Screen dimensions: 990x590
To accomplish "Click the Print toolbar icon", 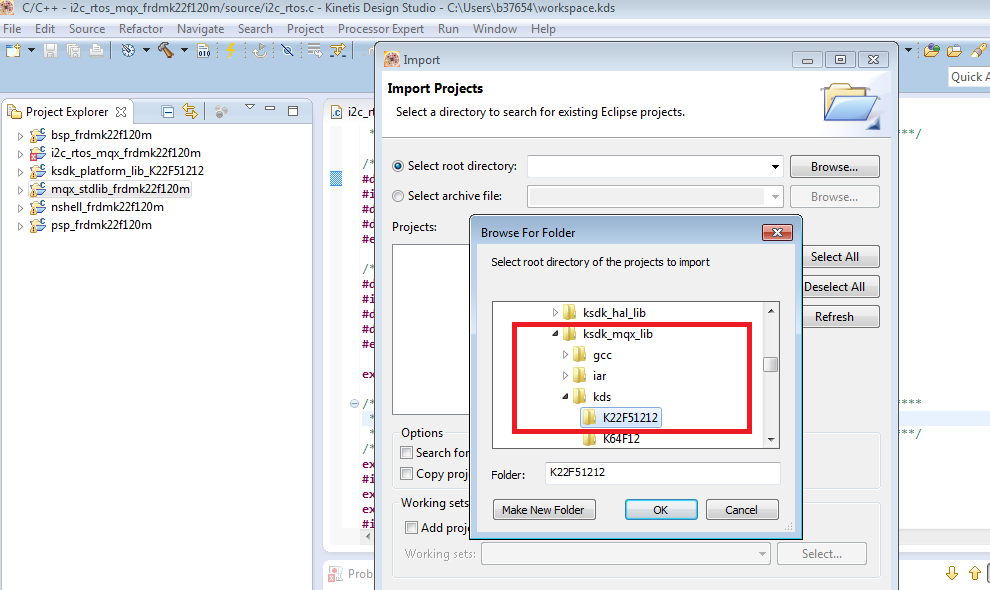I will (x=96, y=51).
